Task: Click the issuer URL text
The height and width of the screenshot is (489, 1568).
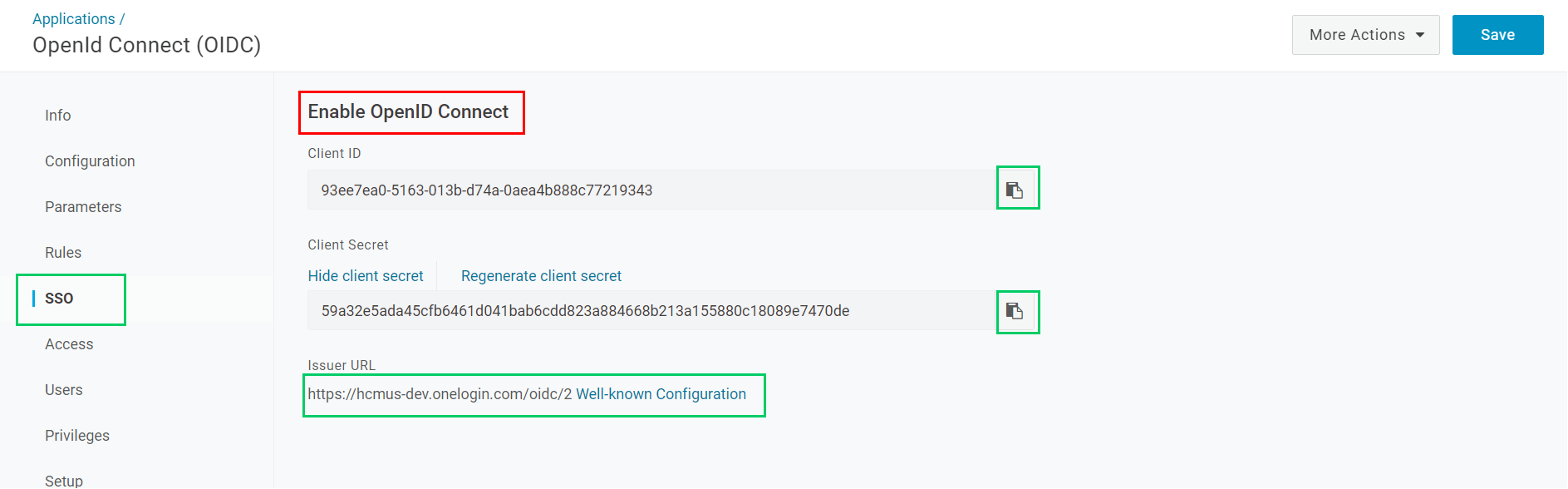Action: tap(440, 394)
